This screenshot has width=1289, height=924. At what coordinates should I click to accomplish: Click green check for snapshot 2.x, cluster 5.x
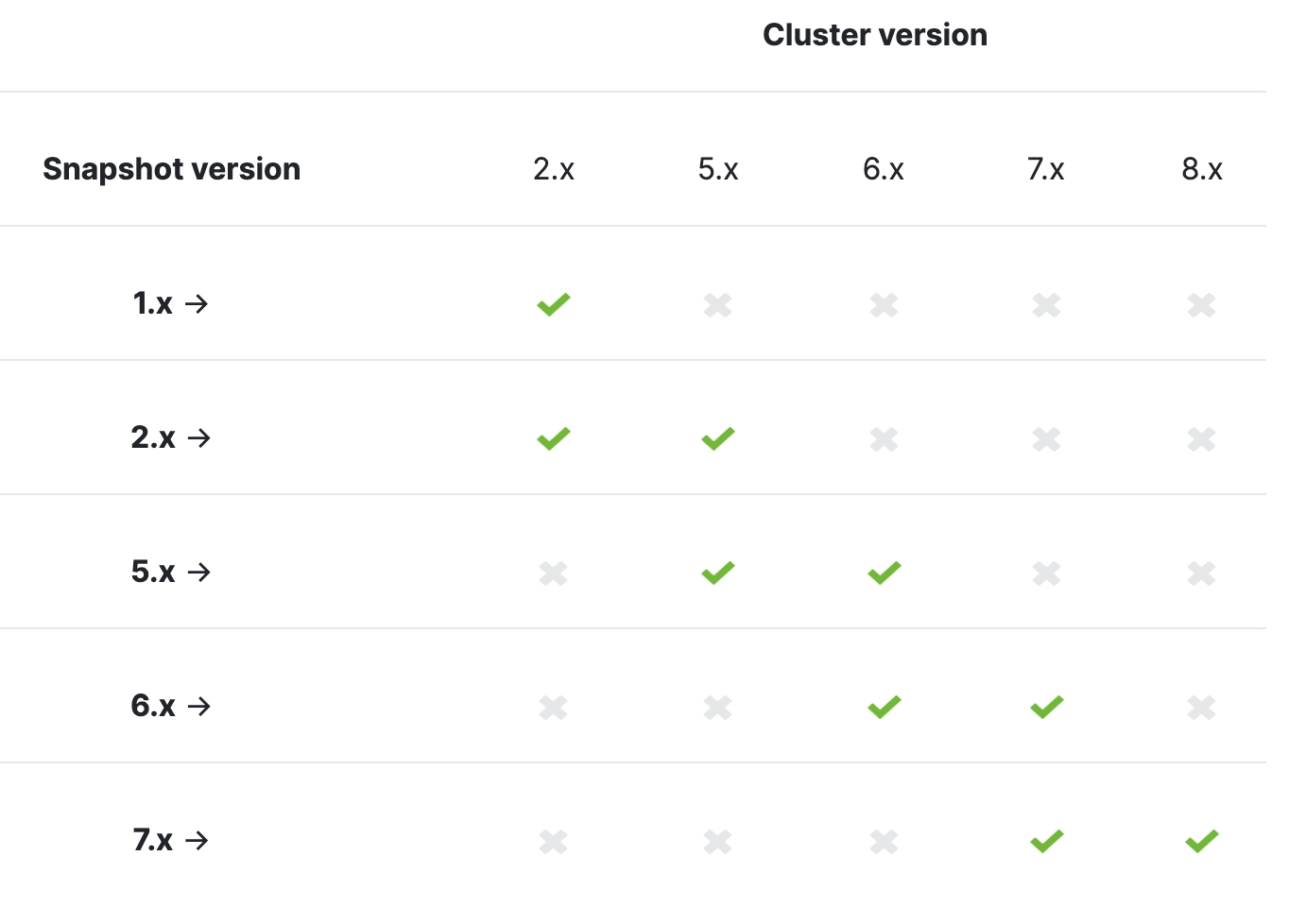click(x=718, y=438)
